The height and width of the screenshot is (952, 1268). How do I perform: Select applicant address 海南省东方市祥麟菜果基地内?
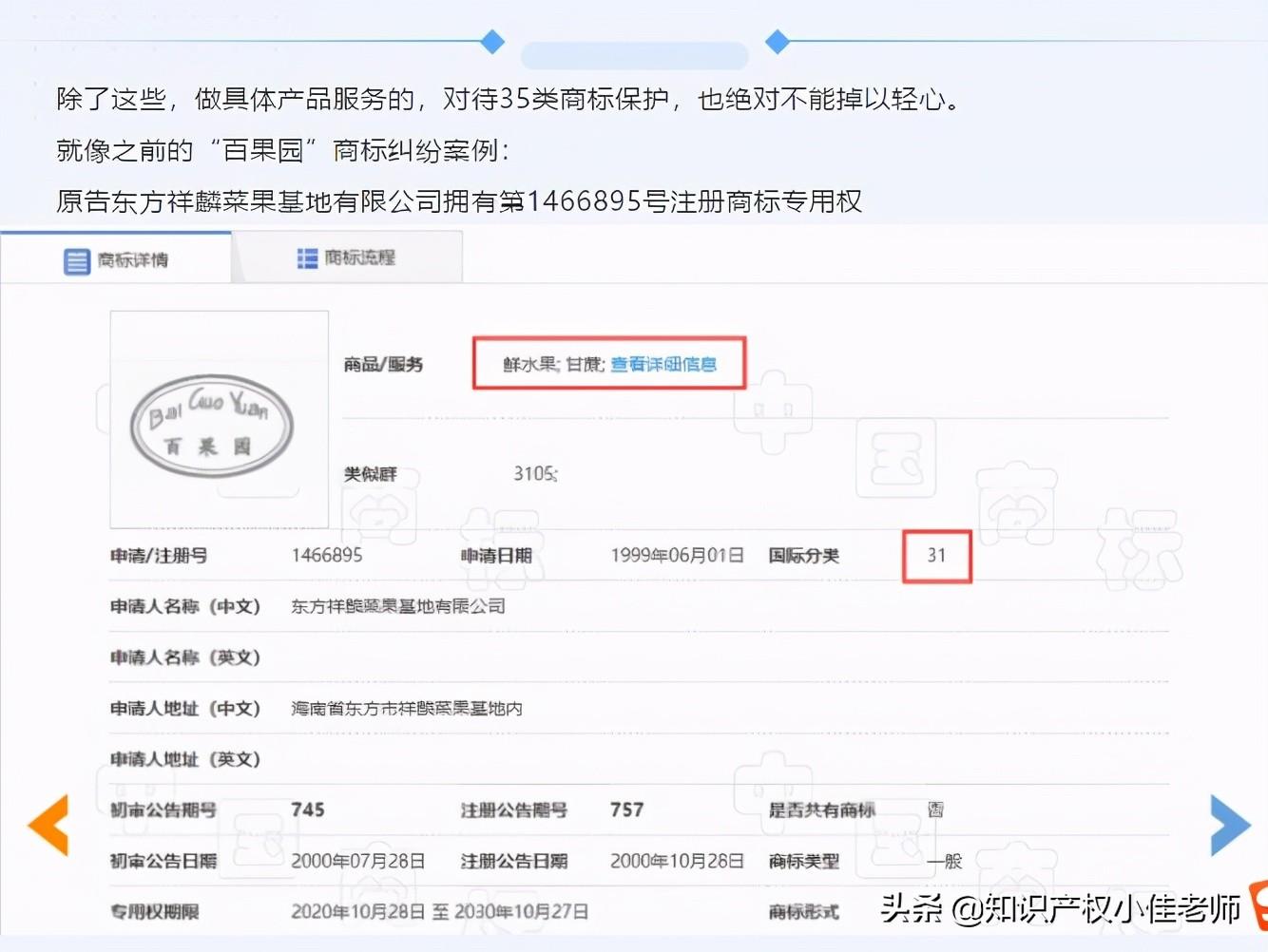click(x=407, y=708)
